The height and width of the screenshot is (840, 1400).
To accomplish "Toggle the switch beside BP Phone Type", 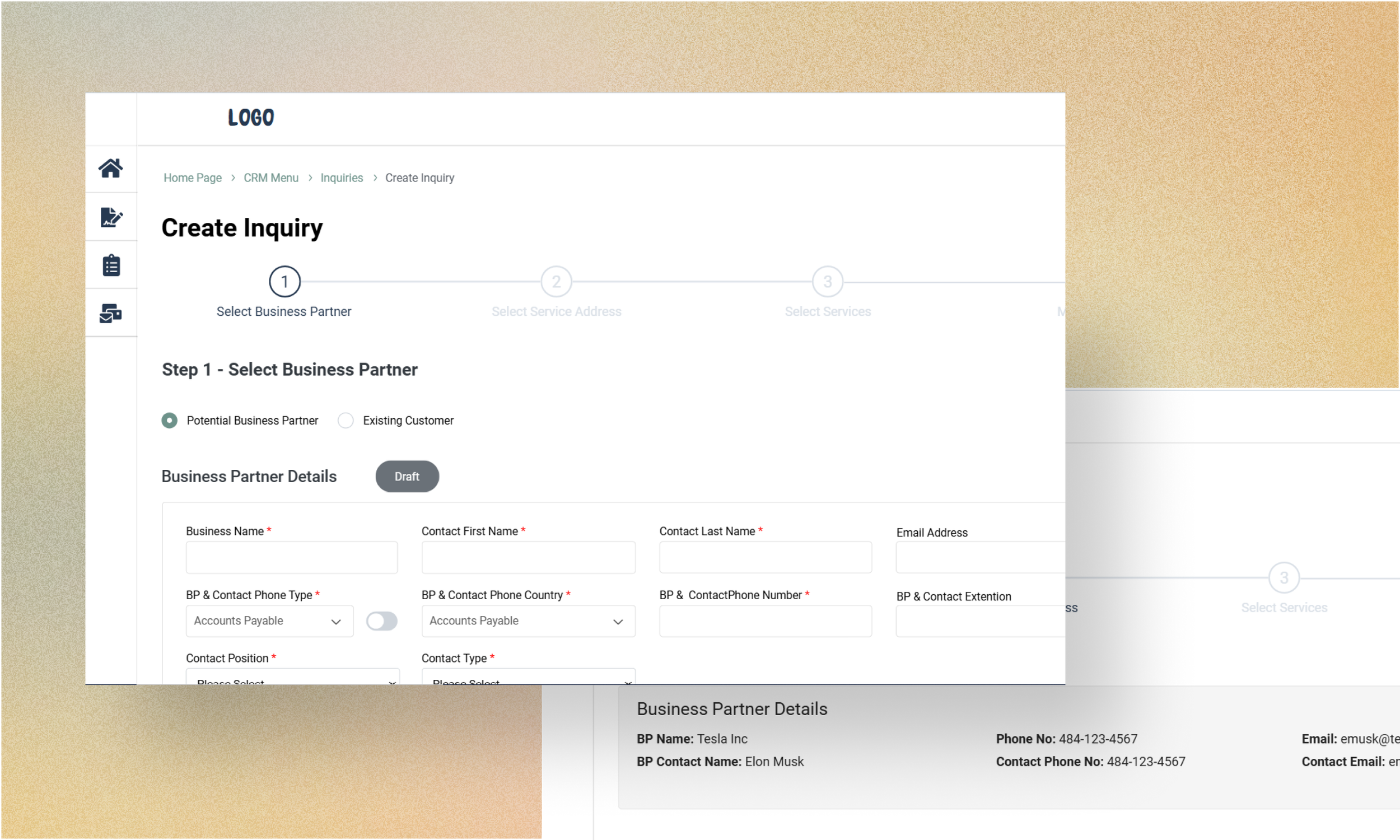I will (381, 621).
